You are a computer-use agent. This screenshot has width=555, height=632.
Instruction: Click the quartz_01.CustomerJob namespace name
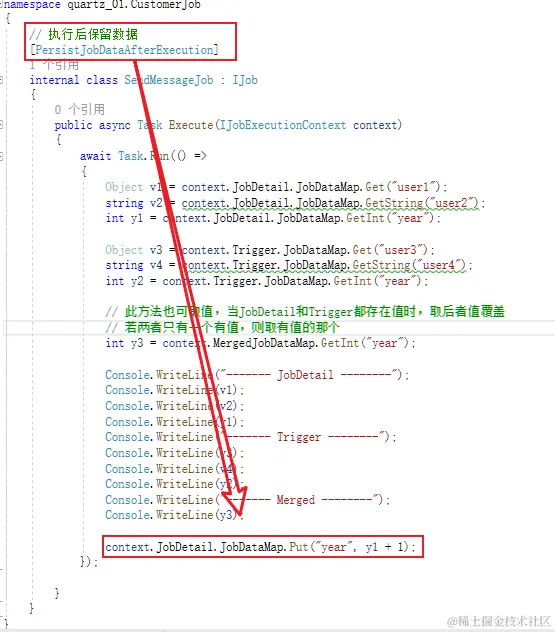134,5
